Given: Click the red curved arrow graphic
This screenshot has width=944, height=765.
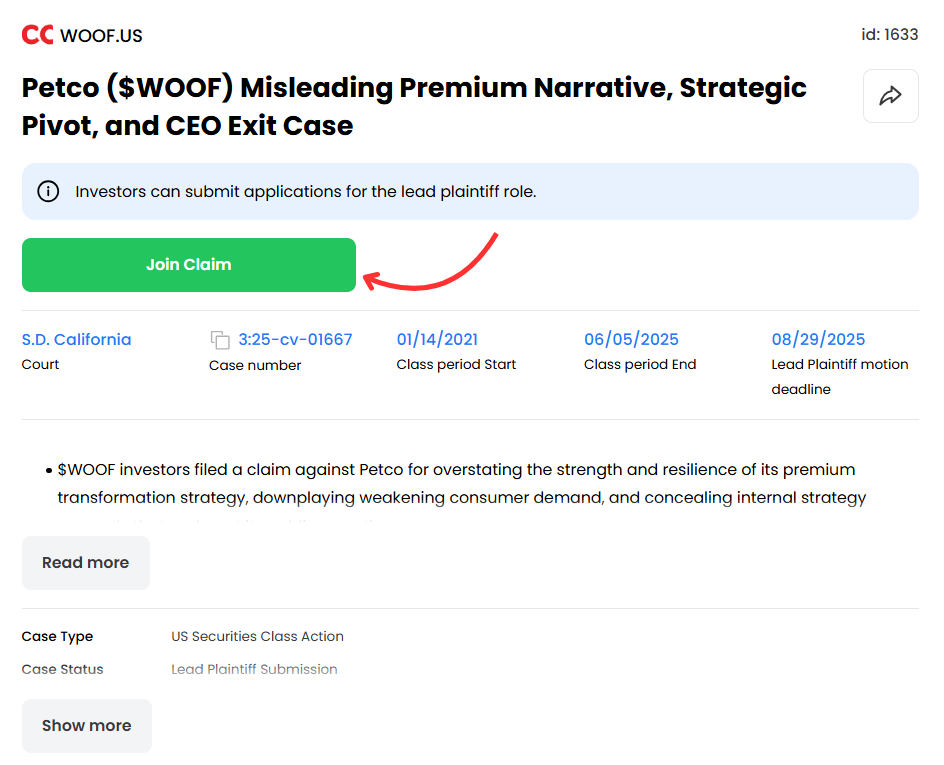Looking at the screenshot, I should coord(430,262).
